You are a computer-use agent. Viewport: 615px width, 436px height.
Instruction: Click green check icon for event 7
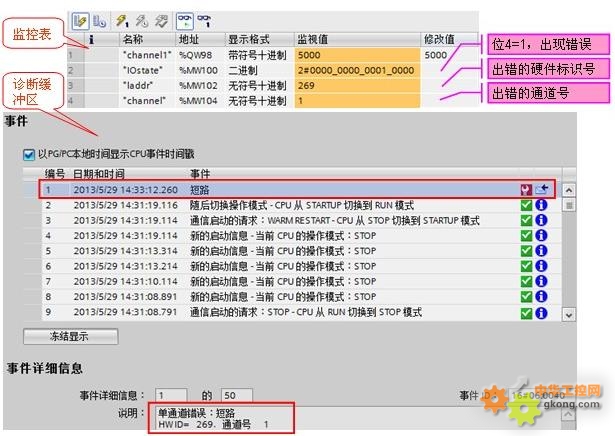point(526,281)
